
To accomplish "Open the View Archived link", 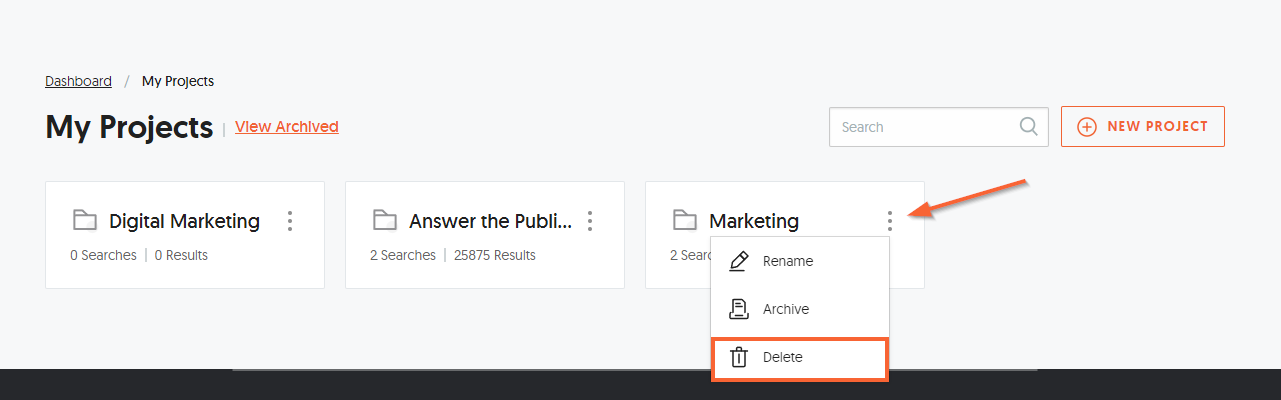I will click(x=287, y=127).
